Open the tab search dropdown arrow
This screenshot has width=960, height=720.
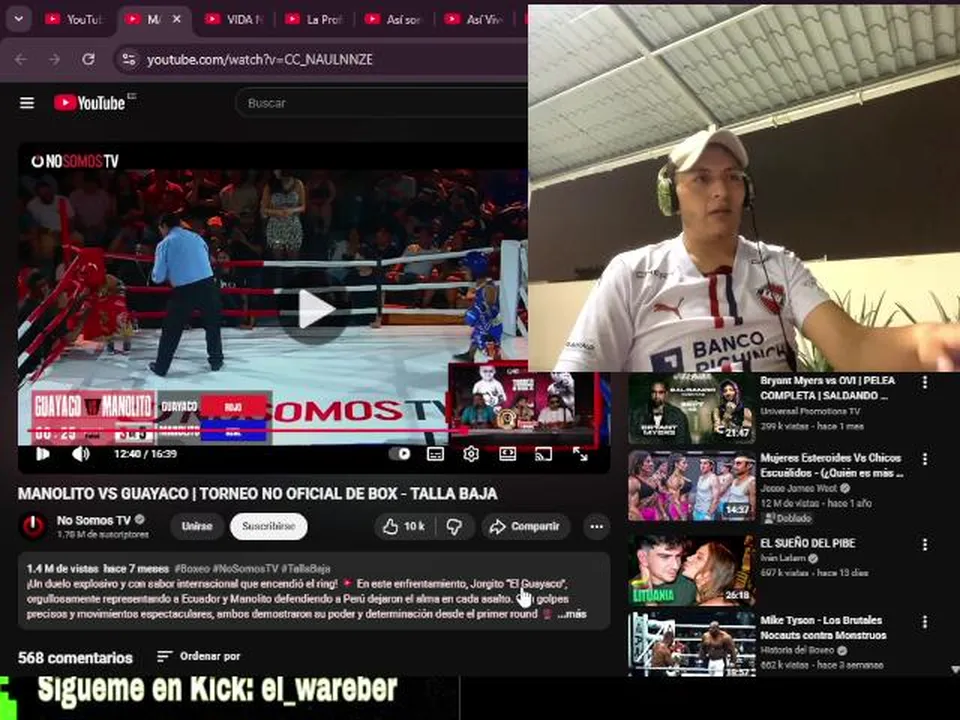[x=19, y=19]
